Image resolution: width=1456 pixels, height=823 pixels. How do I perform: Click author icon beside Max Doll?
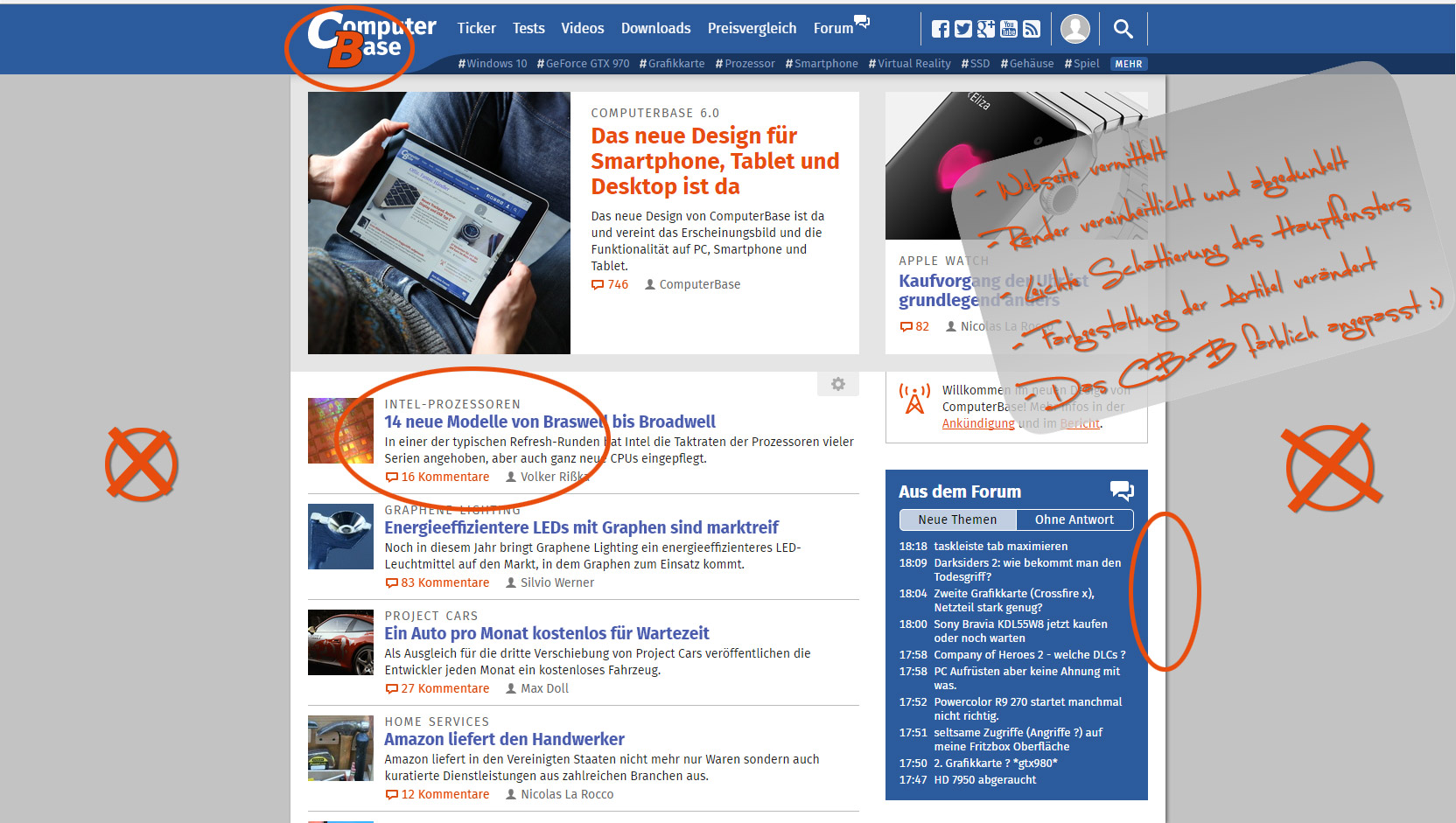[511, 688]
